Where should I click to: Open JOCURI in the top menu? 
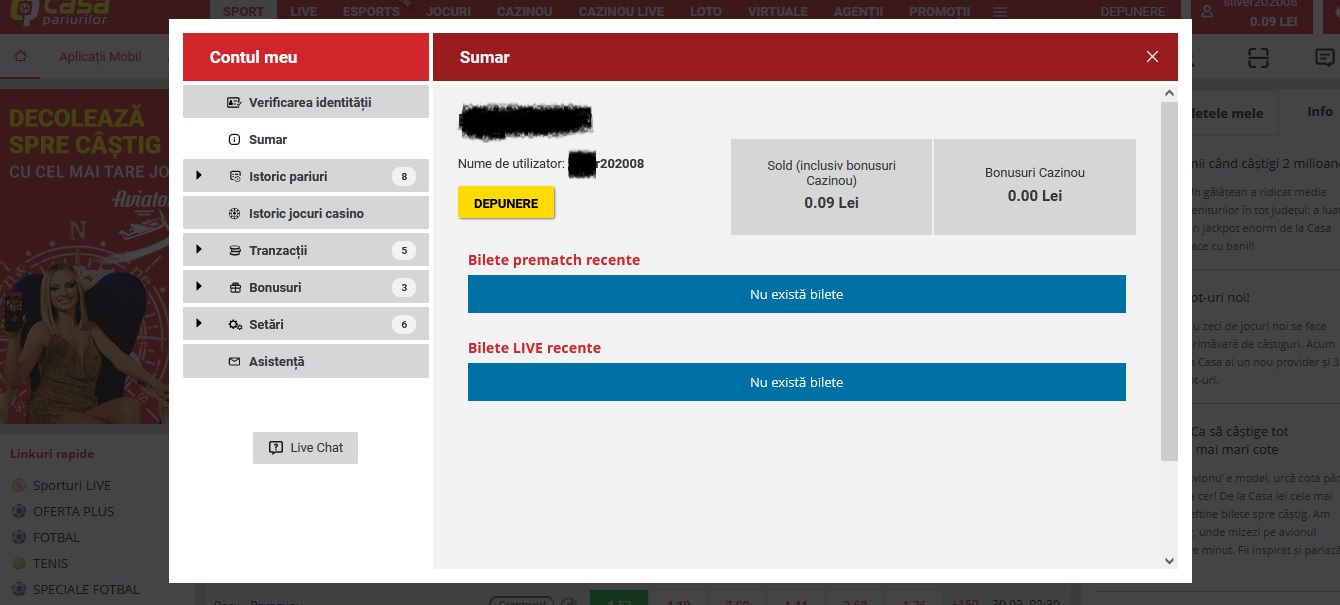[447, 12]
